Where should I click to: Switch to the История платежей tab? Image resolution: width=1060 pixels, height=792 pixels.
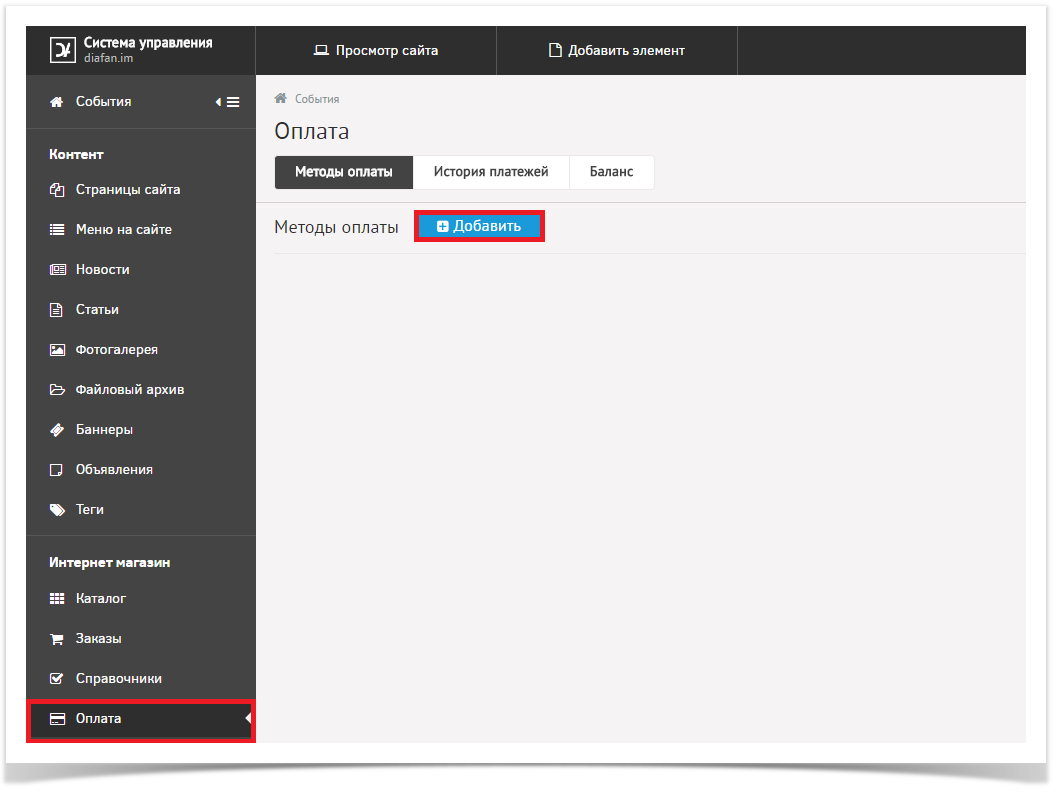click(490, 172)
